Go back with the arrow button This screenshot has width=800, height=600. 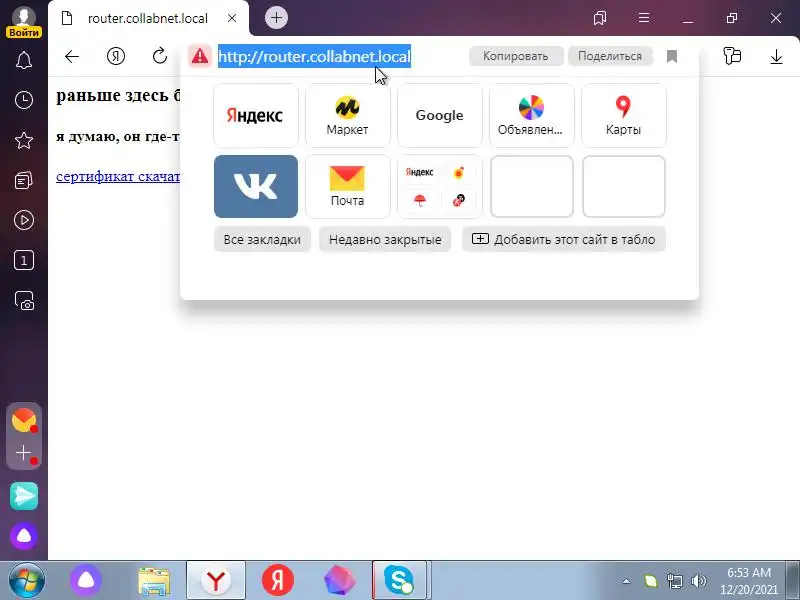[x=72, y=56]
